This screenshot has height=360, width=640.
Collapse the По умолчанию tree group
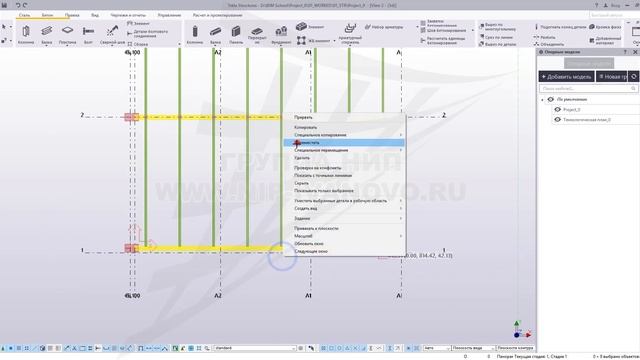[x=542, y=100]
